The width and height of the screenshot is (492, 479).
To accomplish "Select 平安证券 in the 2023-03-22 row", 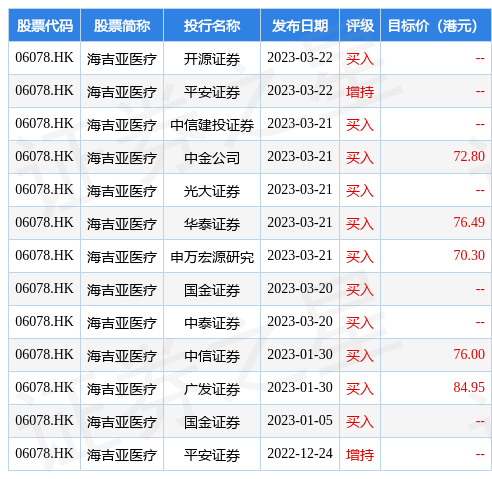I will tap(212, 92).
